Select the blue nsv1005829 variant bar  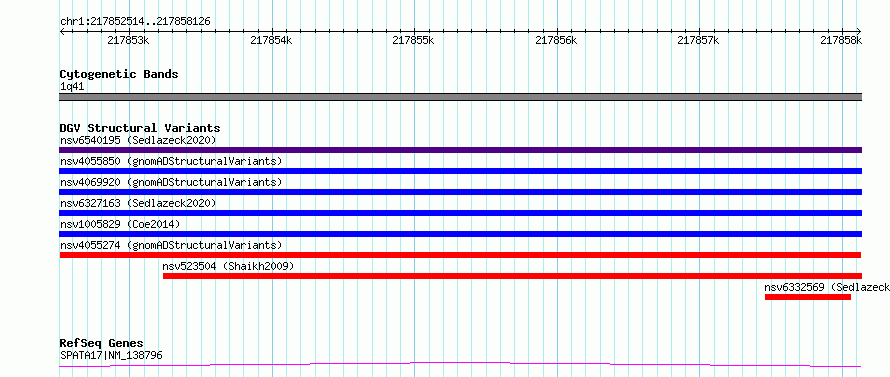[460, 234]
